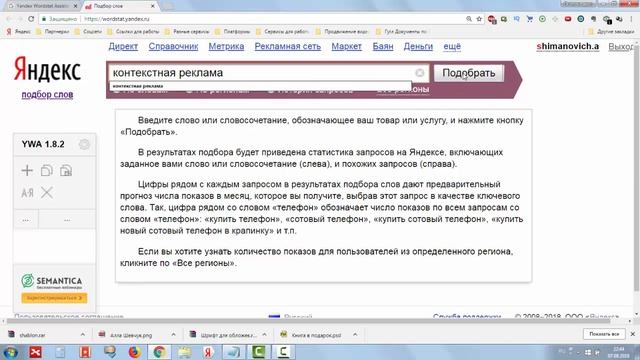Click the red extension icon with a badge
640x360 pixels.
(492, 19)
